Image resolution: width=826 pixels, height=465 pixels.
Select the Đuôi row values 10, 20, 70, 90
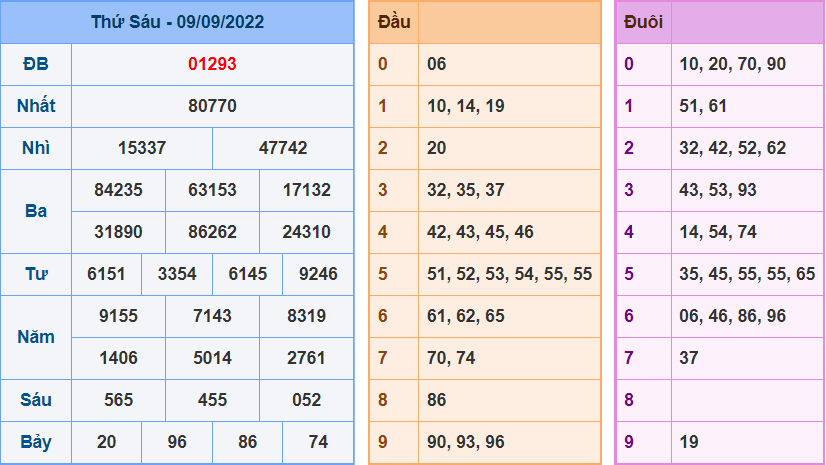point(732,64)
